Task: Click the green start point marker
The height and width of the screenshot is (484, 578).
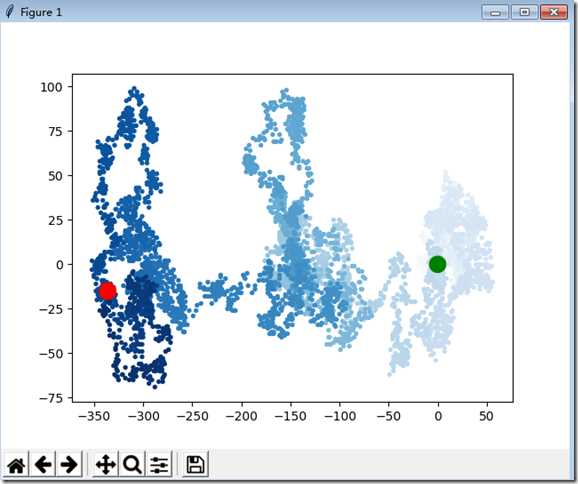Action: click(438, 264)
